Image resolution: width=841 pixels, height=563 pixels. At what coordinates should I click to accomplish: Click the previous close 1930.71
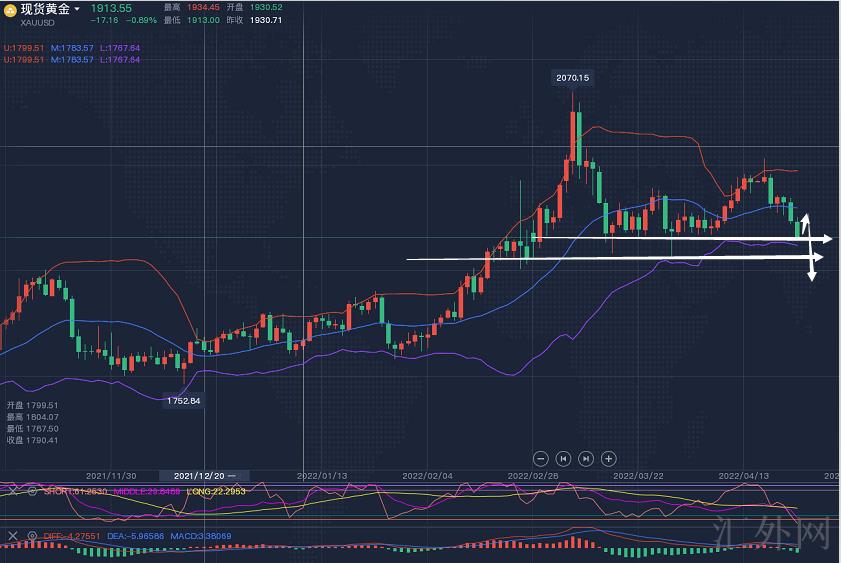coord(266,20)
